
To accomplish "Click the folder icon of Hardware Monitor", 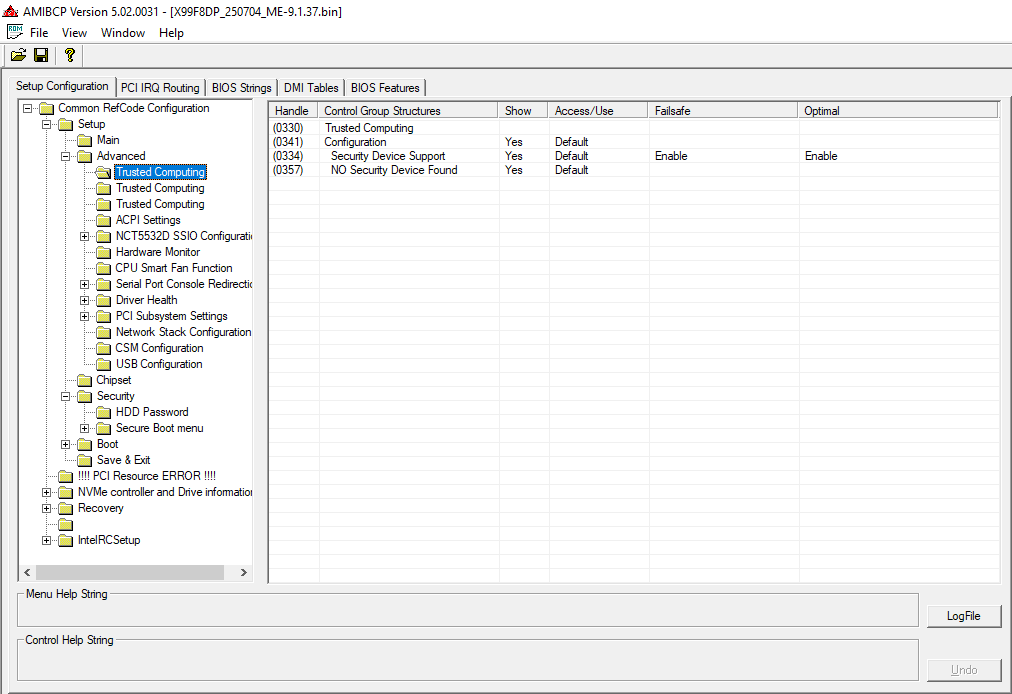I will (103, 252).
